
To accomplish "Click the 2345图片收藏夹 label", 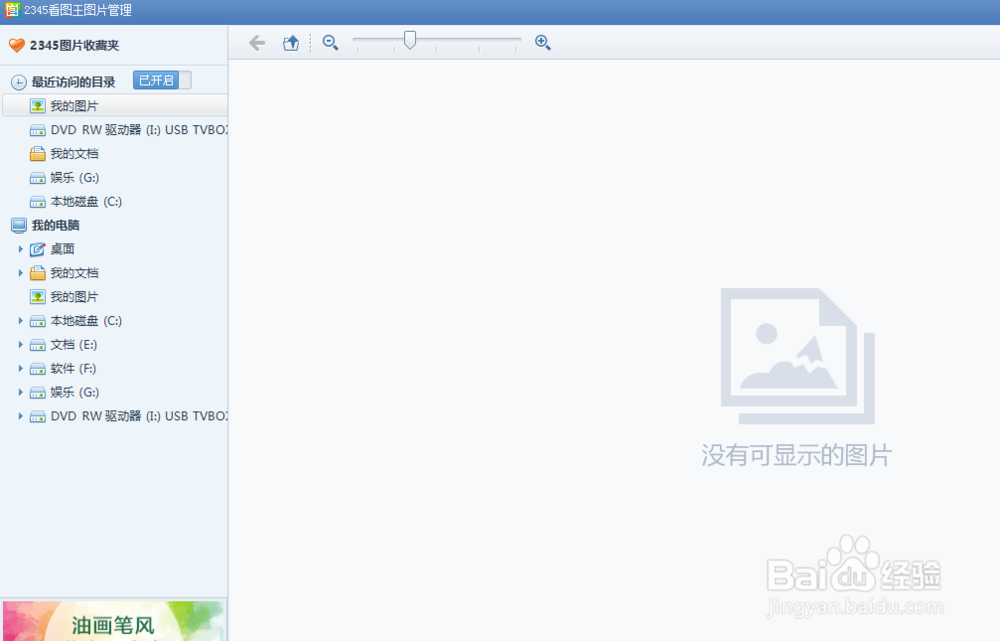I will click(75, 45).
